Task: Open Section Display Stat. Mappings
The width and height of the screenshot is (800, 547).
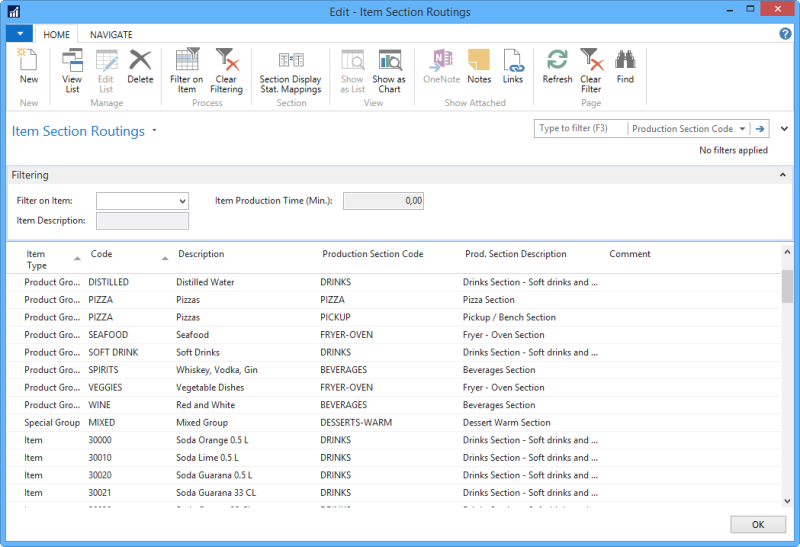Action: click(x=290, y=68)
